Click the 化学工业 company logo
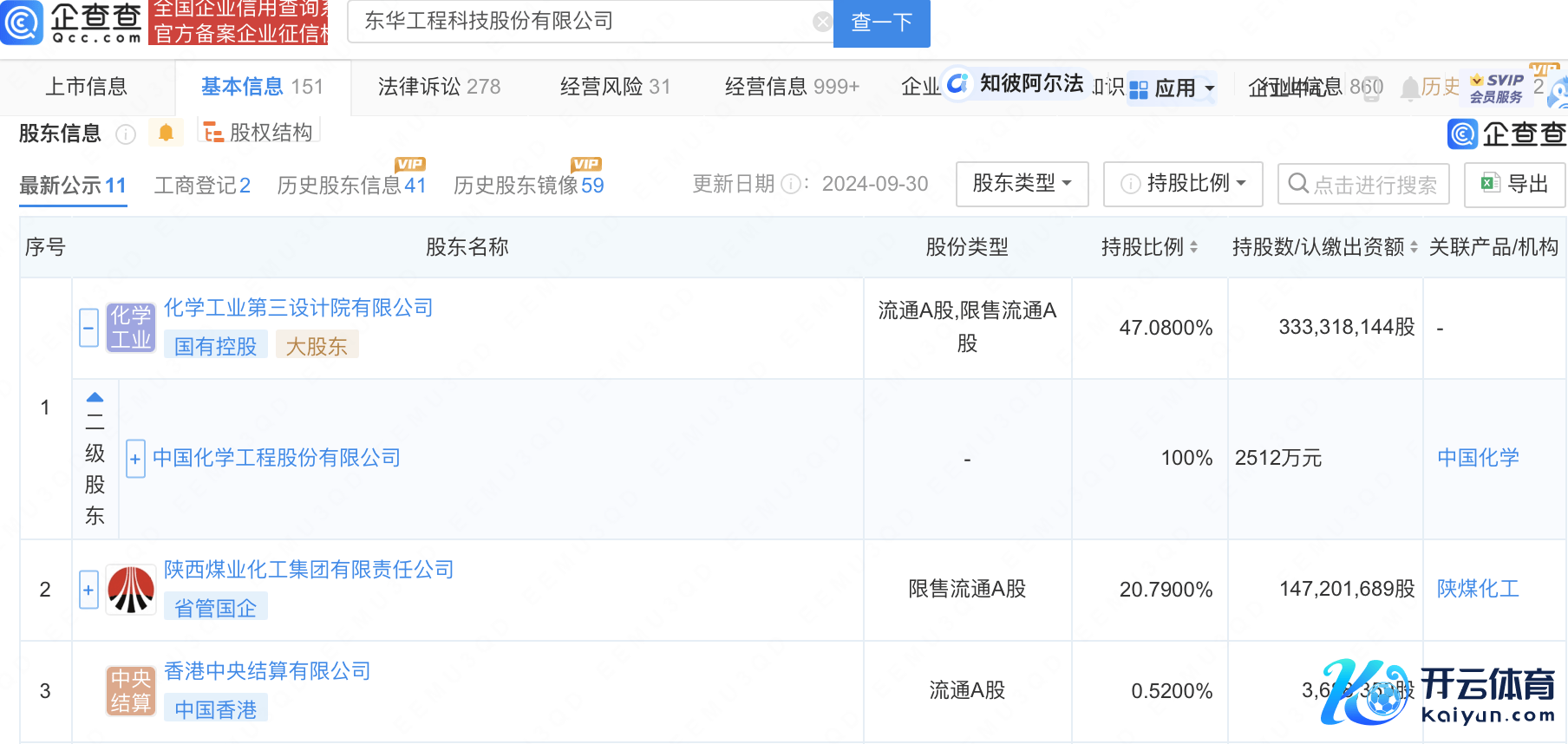This screenshot has height=744, width=1568. 131,328
